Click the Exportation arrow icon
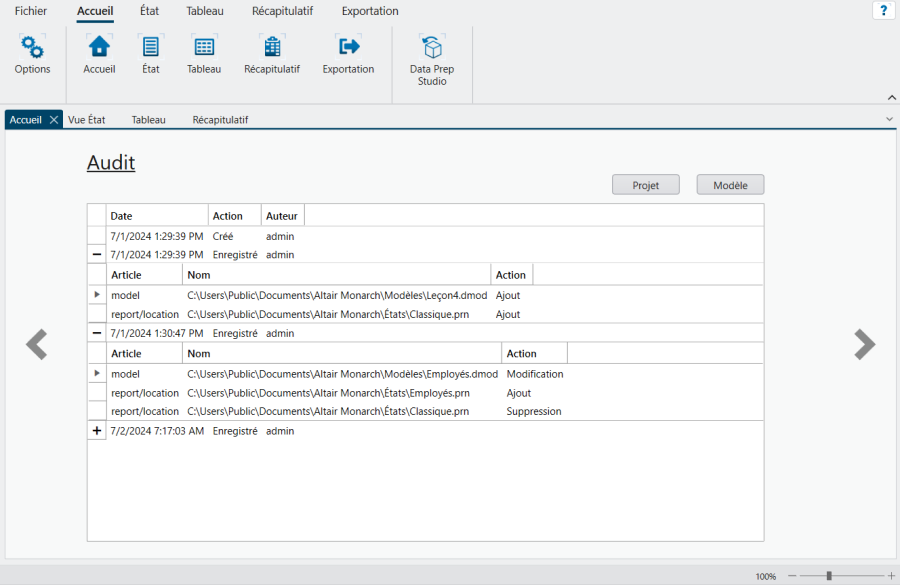The width and height of the screenshot is (900, 585). point(348,47)
